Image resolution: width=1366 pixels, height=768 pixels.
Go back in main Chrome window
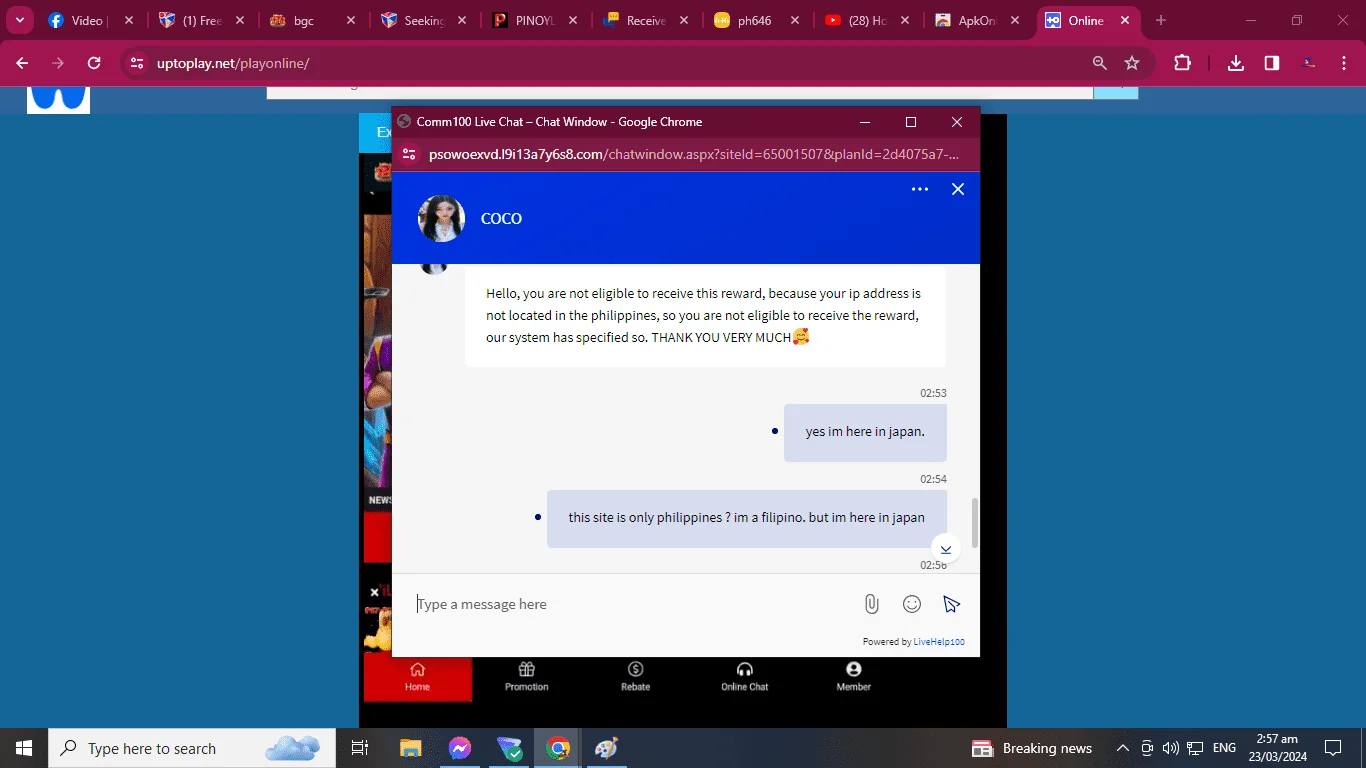click(x=22, y=63)
